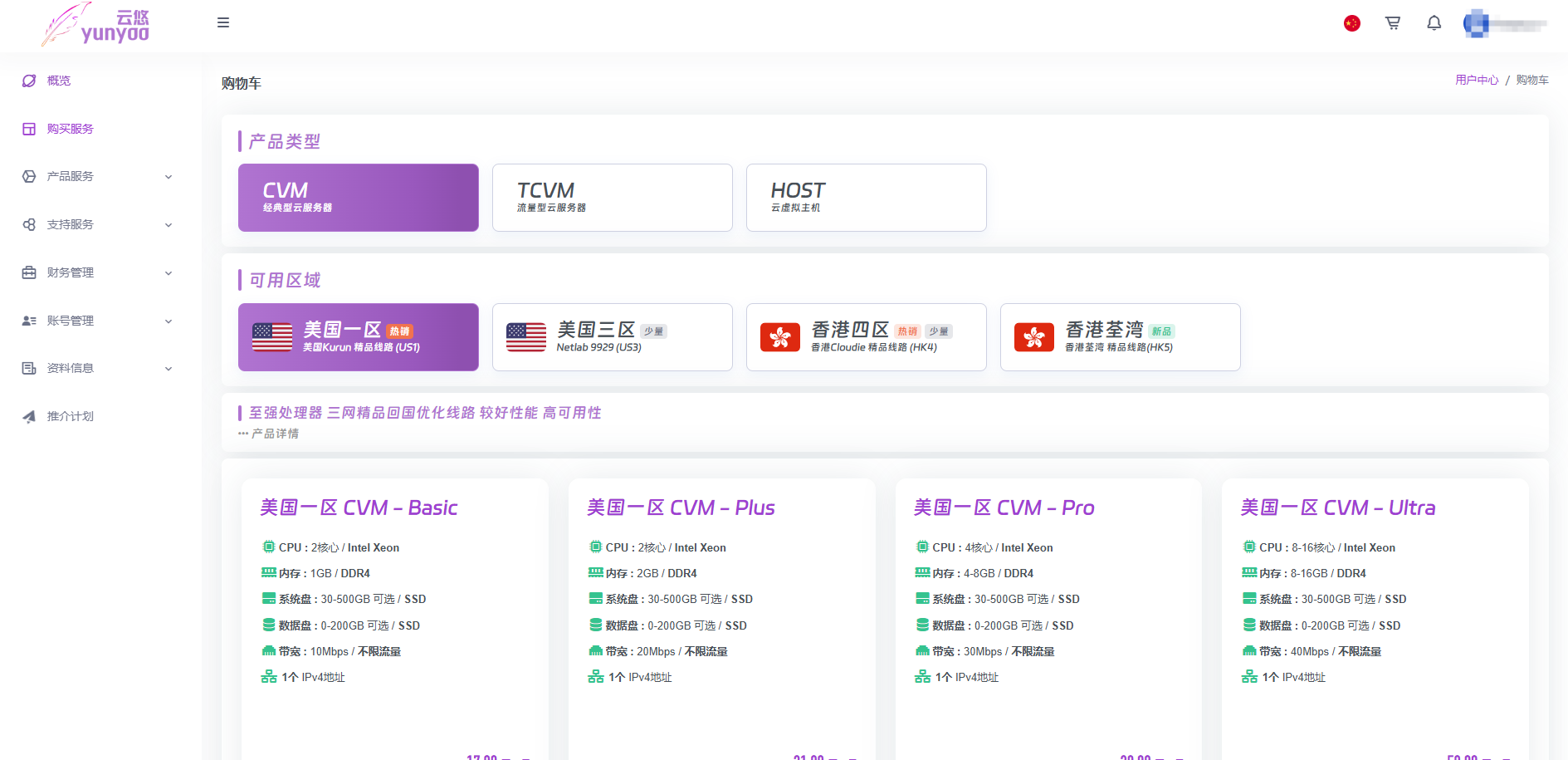Click the bandwidth icon in Basic plan
Viewport: 1568px width, 760px height.
(269, 650)
